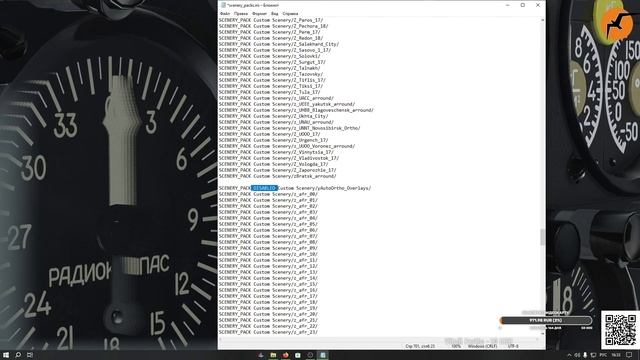The height and width of the screenshot is (360, 640).
Task: Maximize the Notepad window
Action: pyautogui.click(x=522, y=5)
